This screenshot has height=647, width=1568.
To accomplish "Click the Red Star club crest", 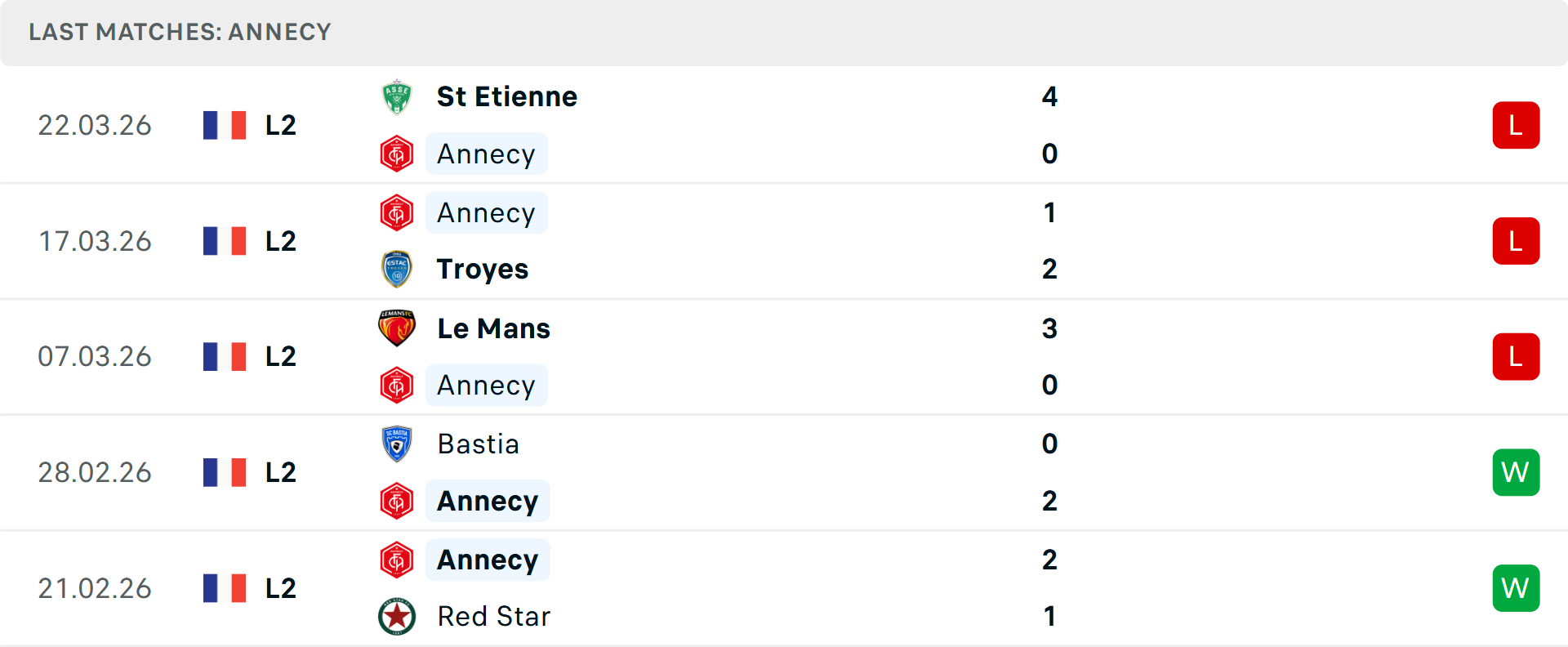I will click(x=397, y=617).
